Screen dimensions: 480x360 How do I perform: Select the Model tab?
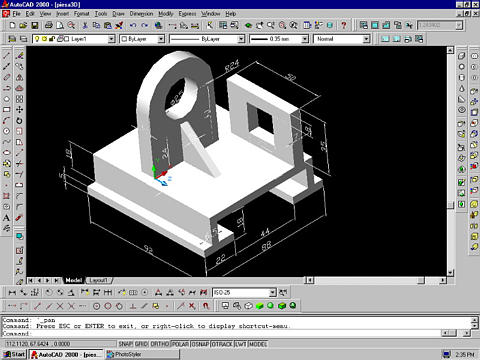pos(74,280)
